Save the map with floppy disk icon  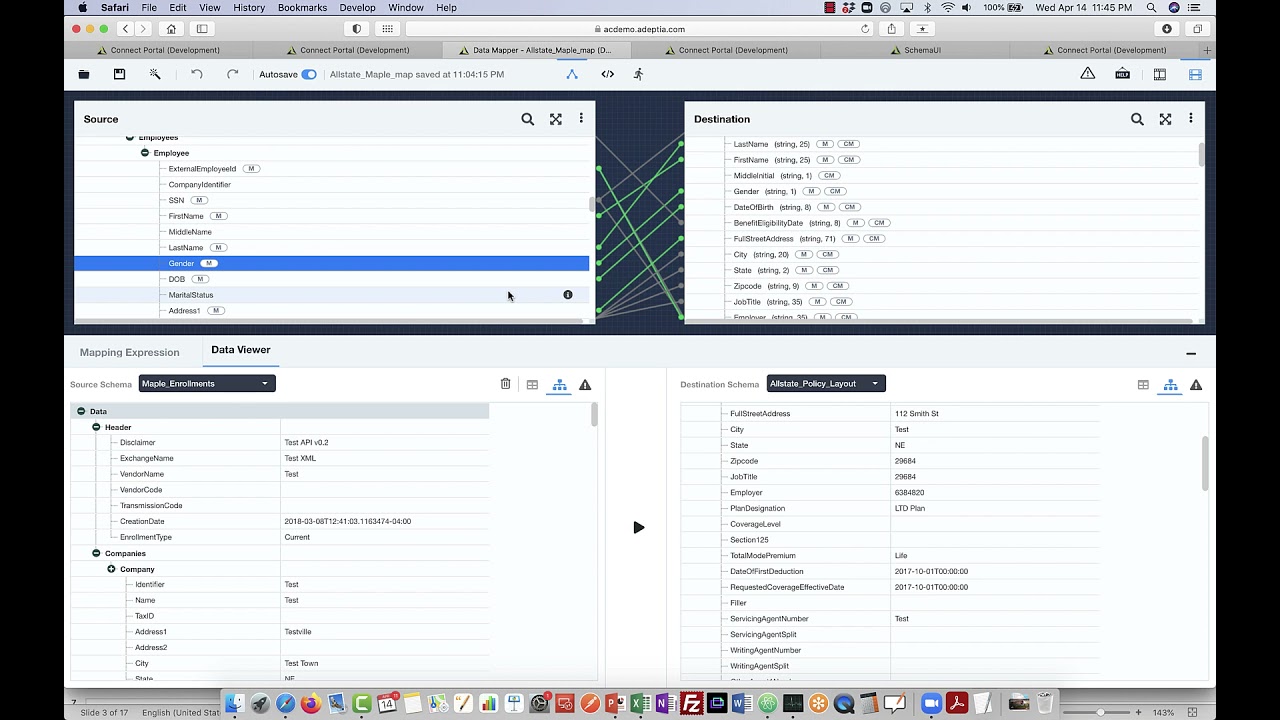point(119,74)
